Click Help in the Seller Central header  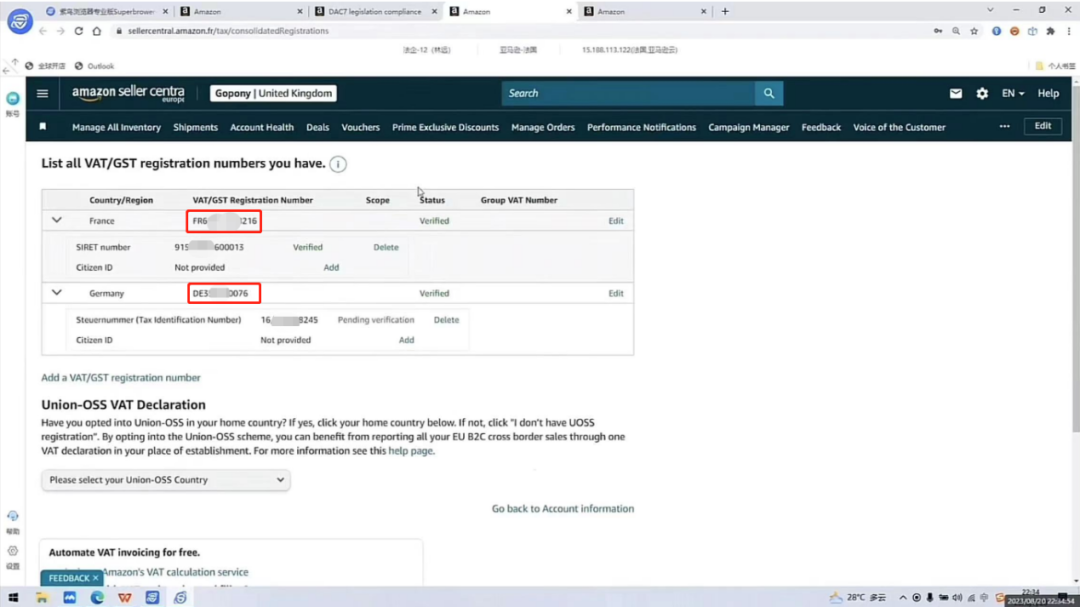pos(1048,93)
